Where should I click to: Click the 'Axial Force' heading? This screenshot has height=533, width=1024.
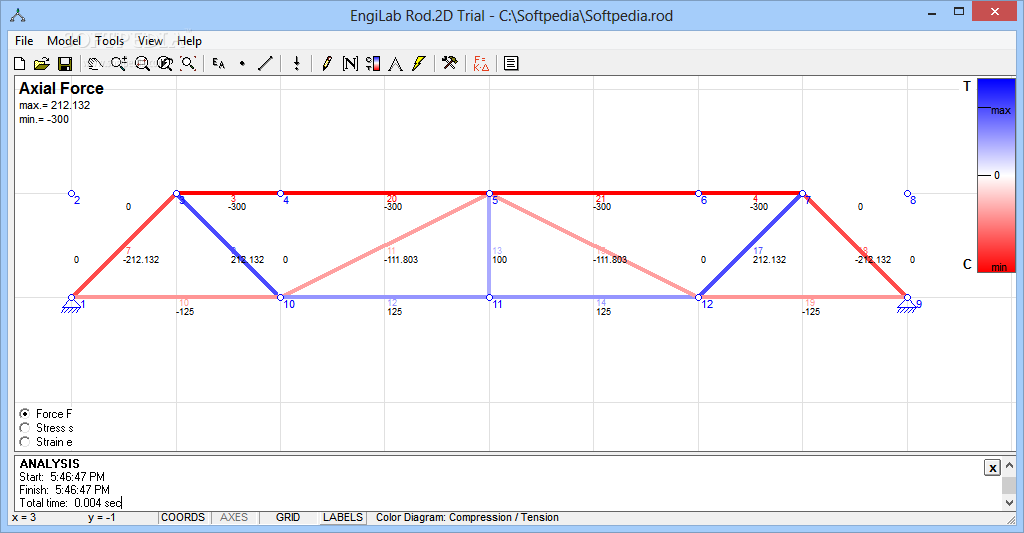click(x=61, y=88)
